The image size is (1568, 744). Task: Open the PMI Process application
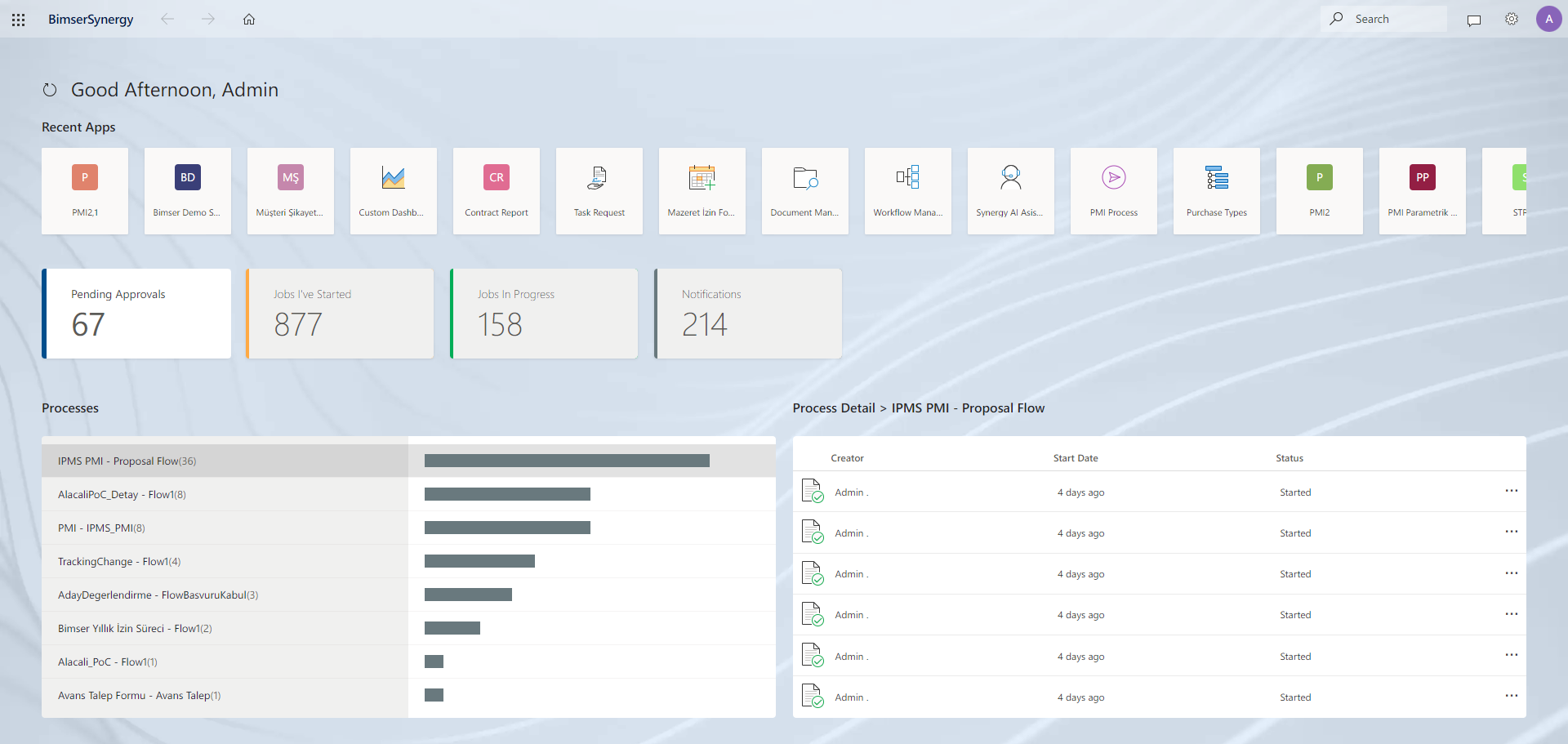[1113, 190]
